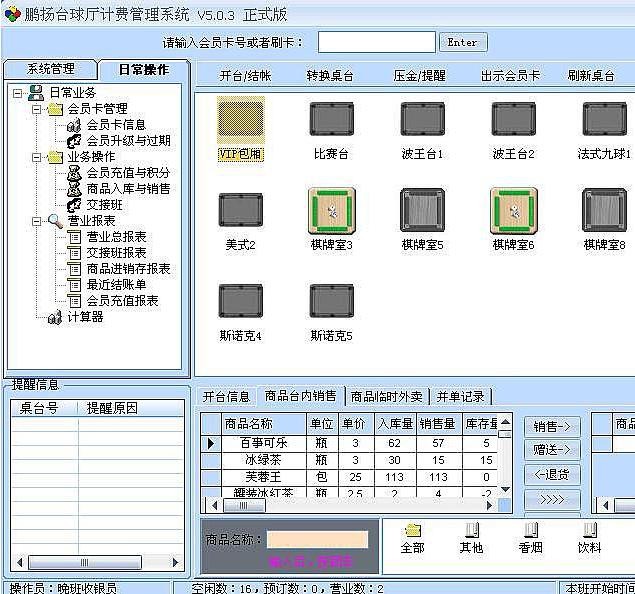Click the 开台/结帐 toolbar item
The image size is (635, 594).
[245, 76]
